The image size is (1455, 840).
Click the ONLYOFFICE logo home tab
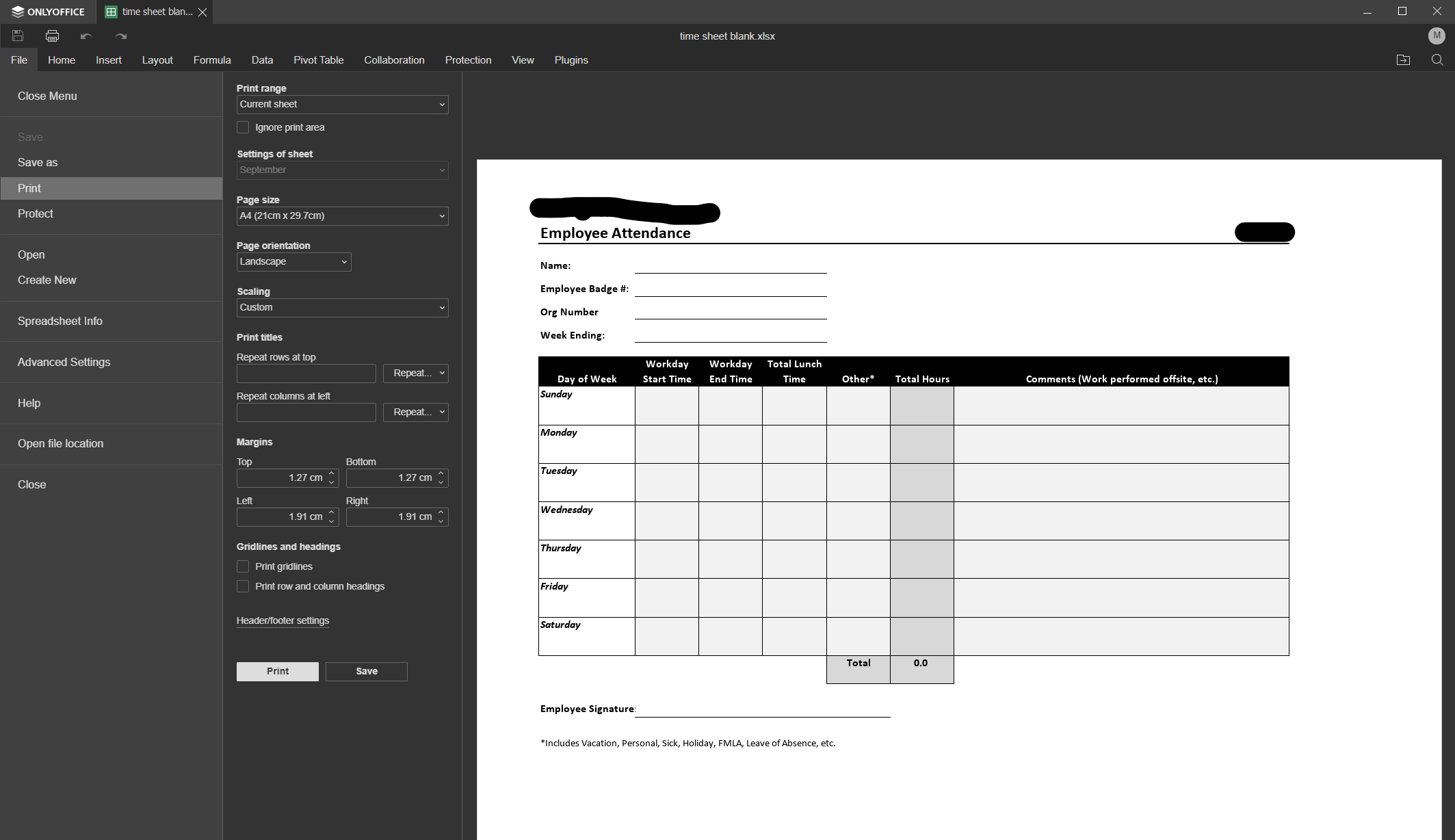[48, 12]
